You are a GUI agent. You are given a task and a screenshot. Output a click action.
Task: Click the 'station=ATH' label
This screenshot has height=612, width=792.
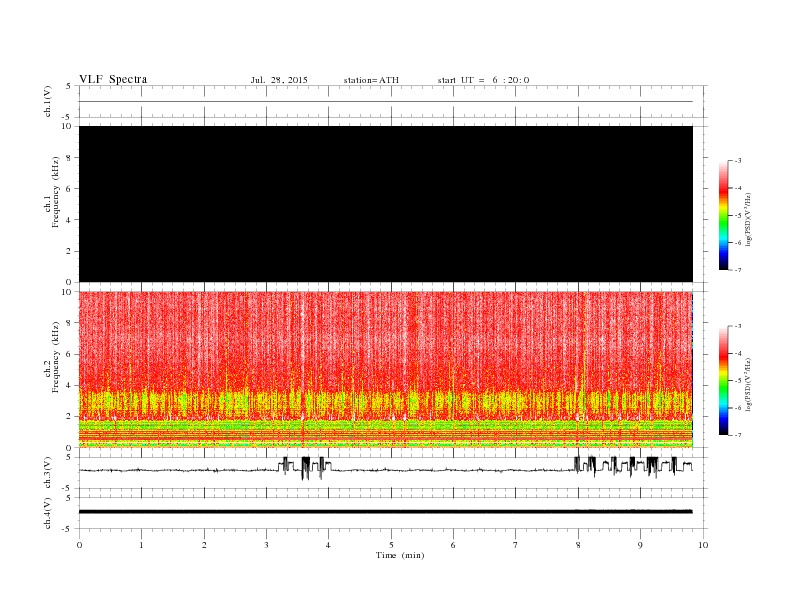click(x=371, y=80)
